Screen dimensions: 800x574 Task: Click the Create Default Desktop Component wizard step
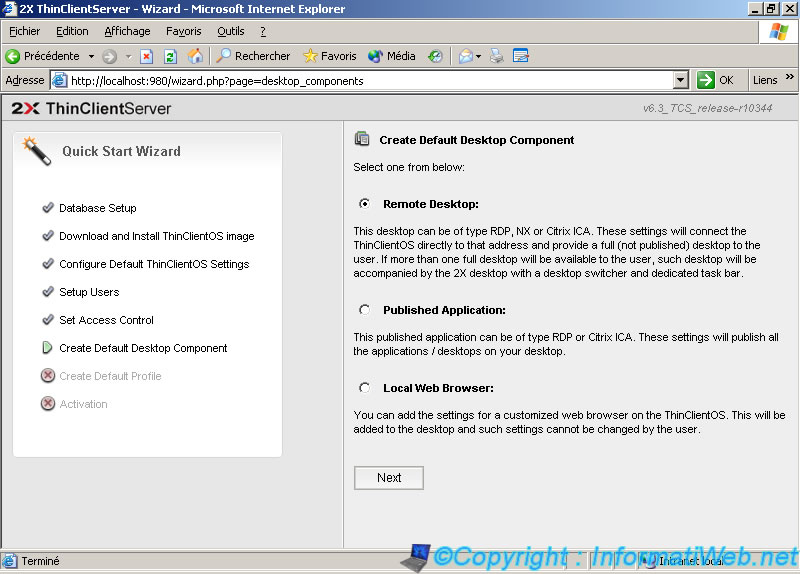[x=143, y=348]
